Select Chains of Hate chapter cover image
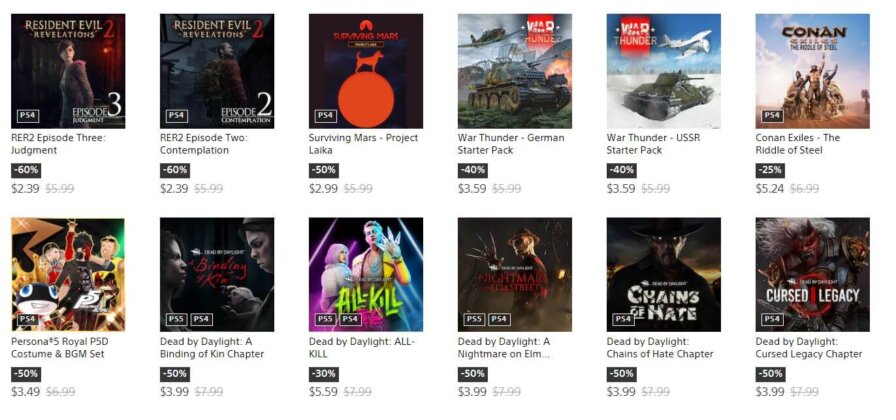896x420 pixels. tap(663, 274)
